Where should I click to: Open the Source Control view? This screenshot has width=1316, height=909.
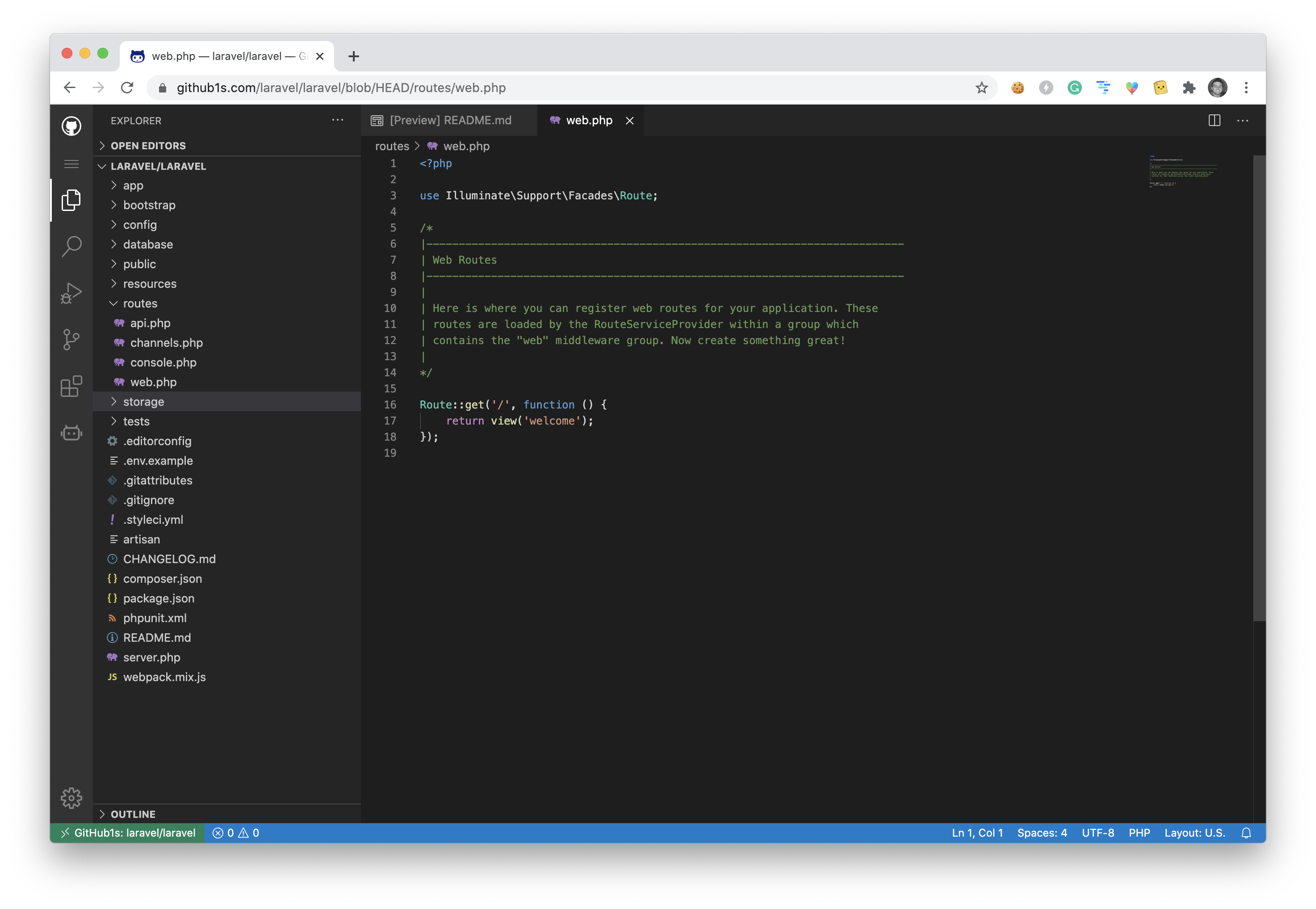(x=71, y=340)
